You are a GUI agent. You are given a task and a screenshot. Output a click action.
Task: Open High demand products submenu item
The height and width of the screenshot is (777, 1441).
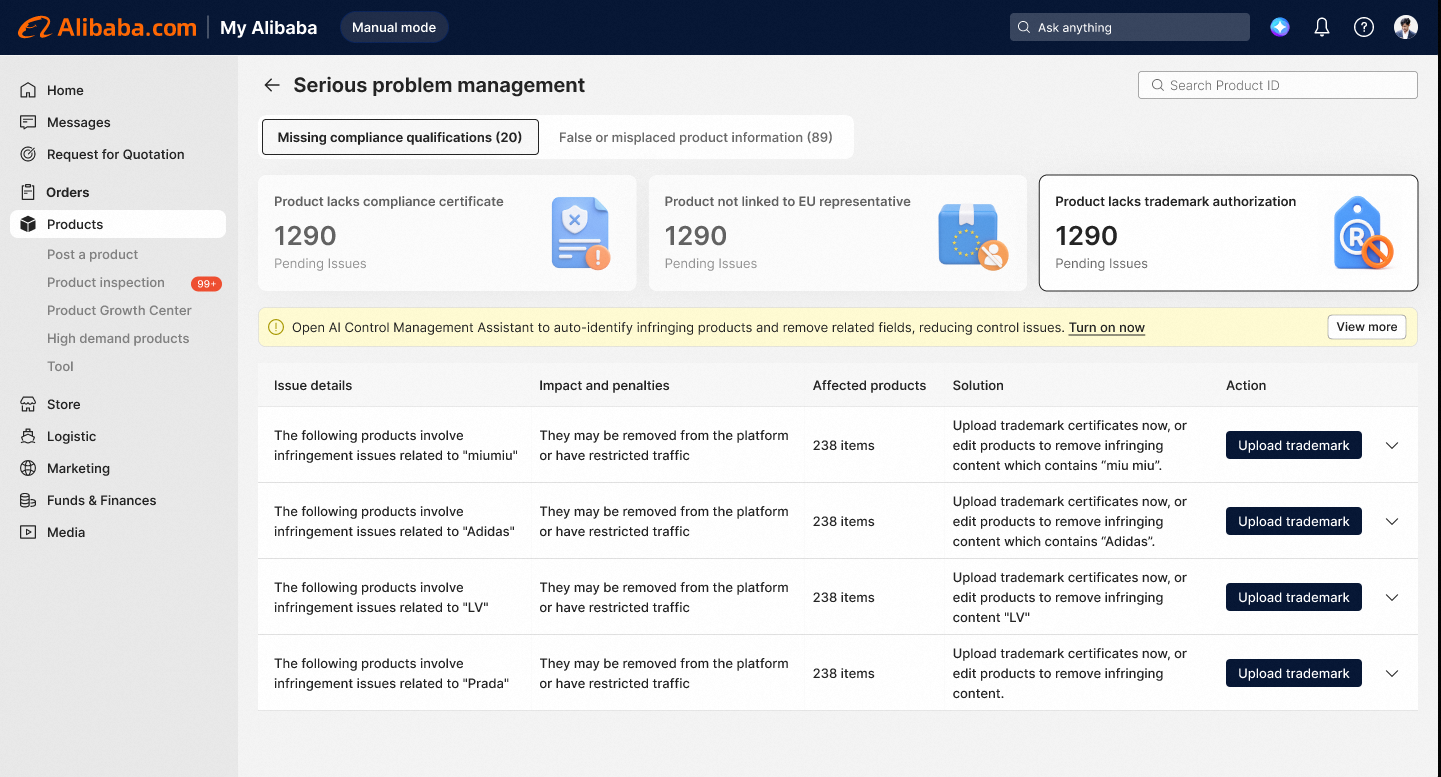point(118,338)
